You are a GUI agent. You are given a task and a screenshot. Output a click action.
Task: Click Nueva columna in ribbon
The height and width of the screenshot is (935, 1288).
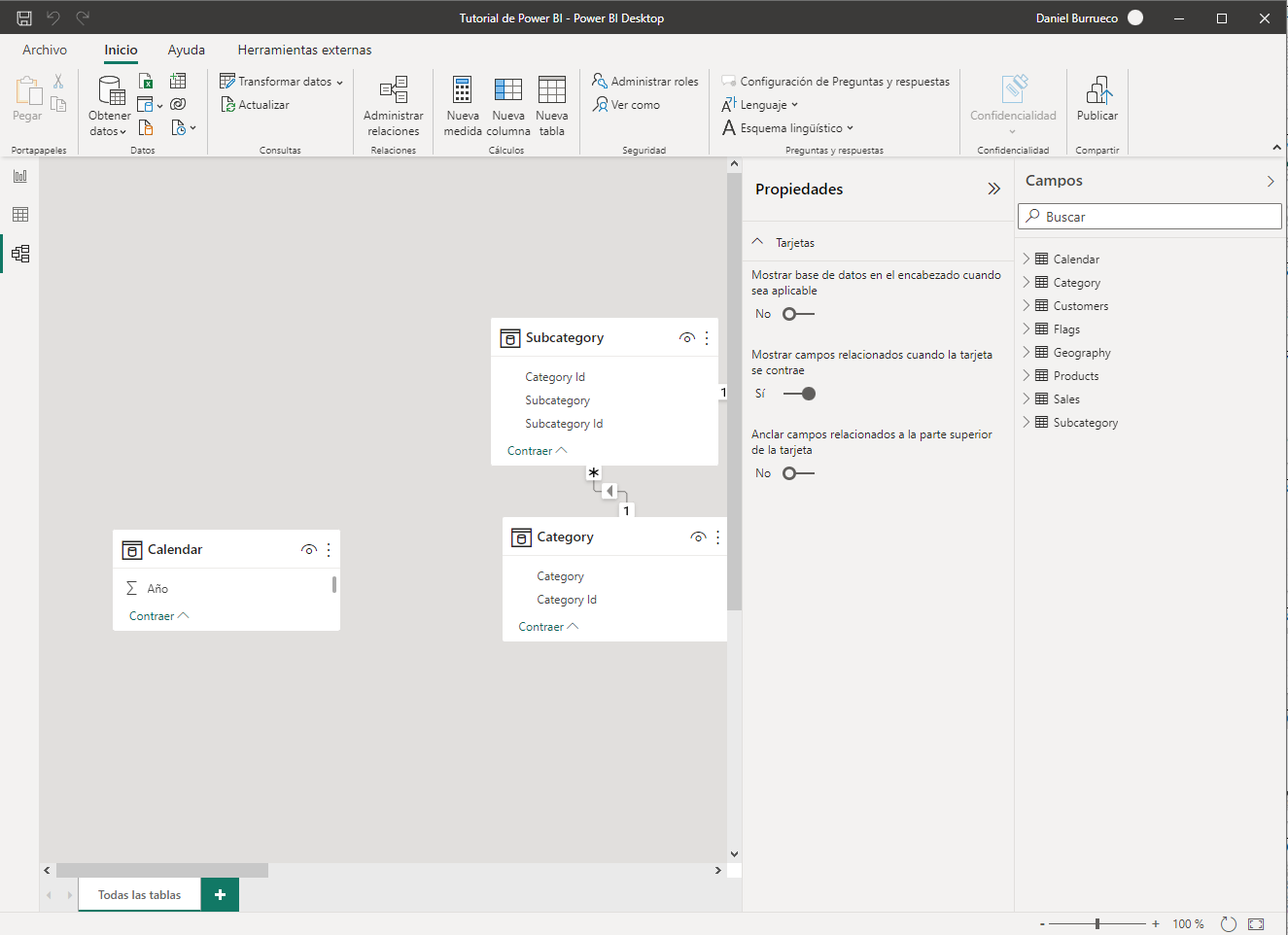[x=507, y=90]
